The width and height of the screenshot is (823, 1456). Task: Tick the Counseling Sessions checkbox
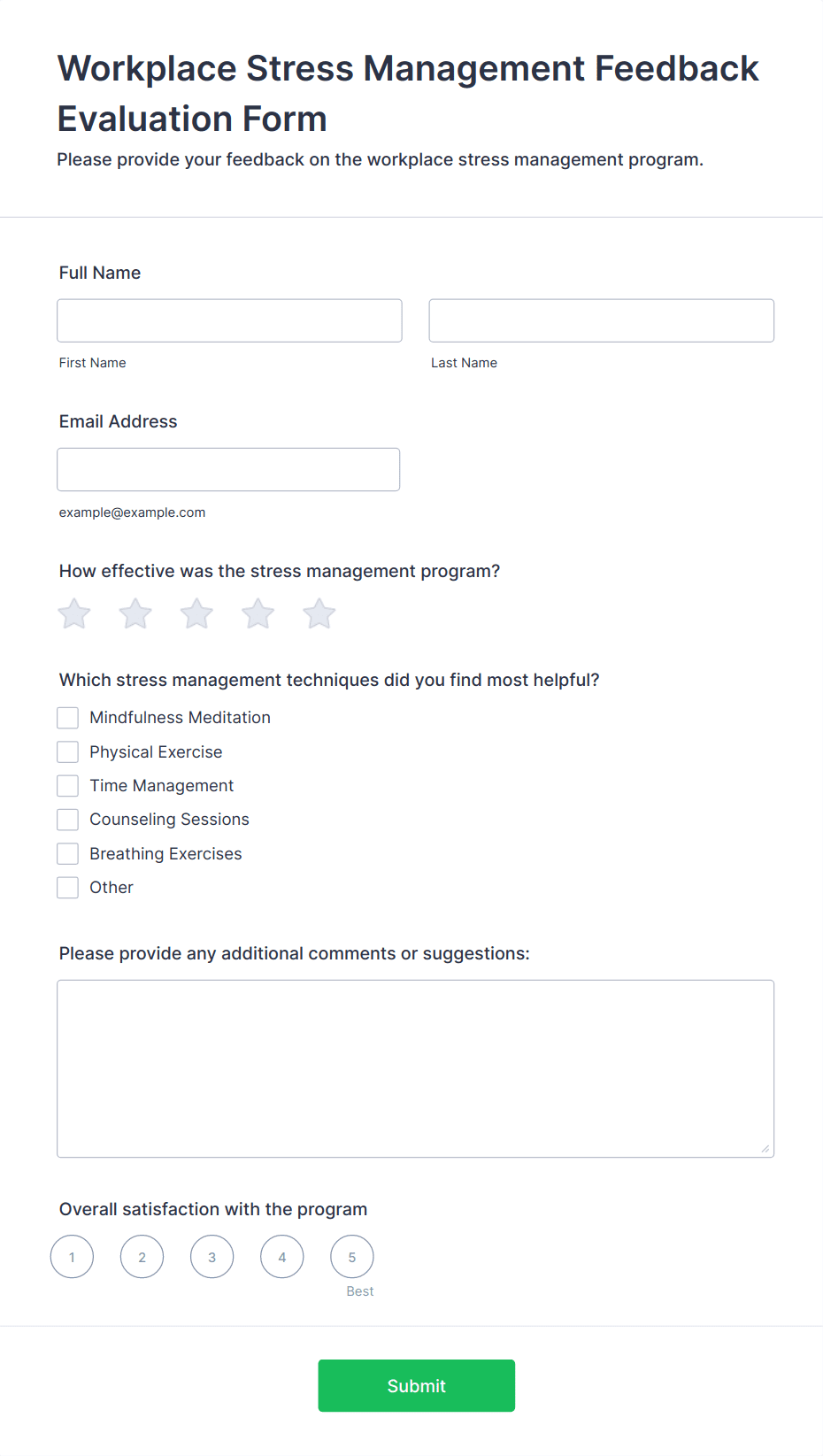click(x=67, y=819)
